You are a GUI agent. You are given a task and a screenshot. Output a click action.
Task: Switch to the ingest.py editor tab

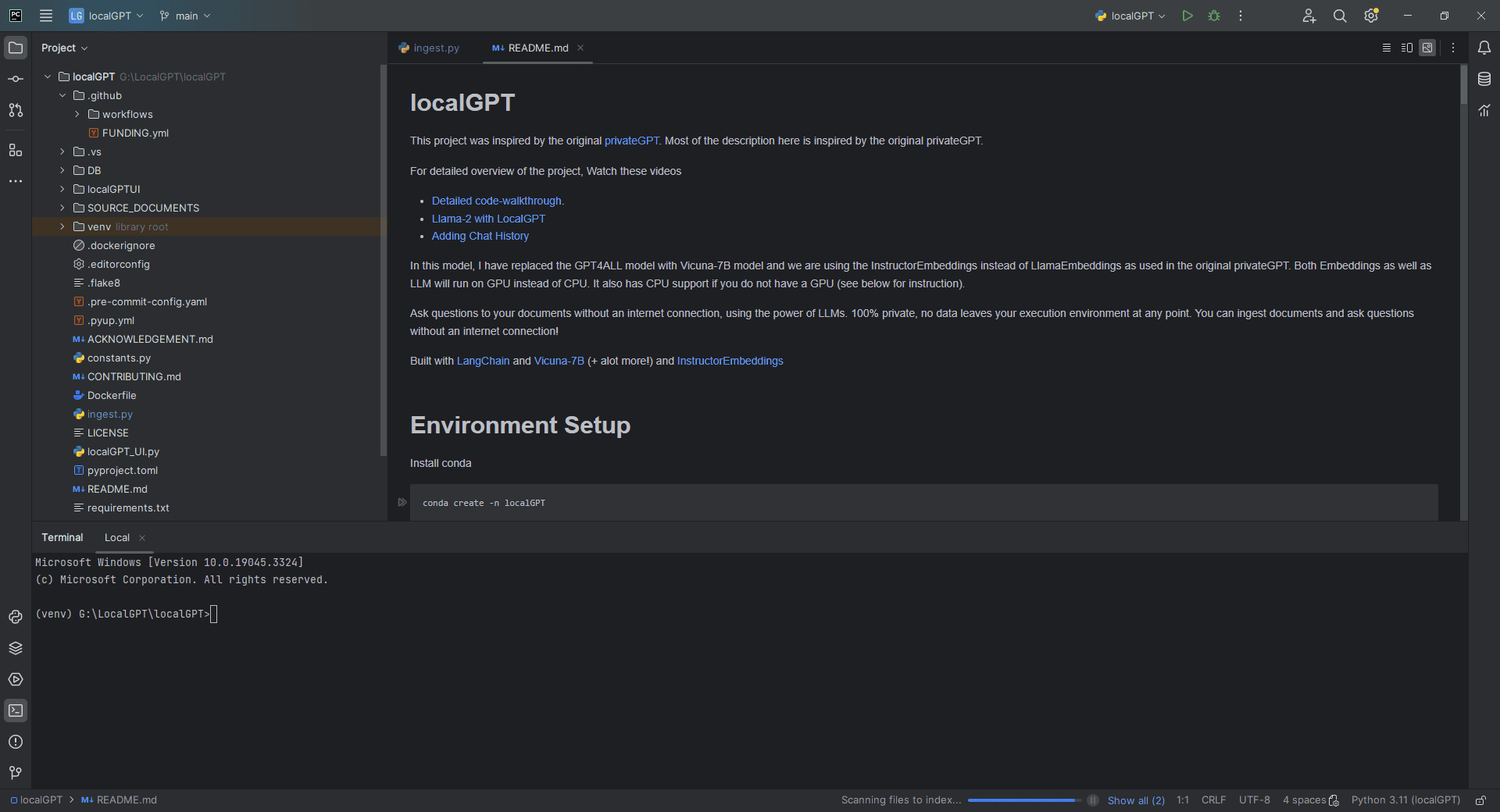point(429,48)
